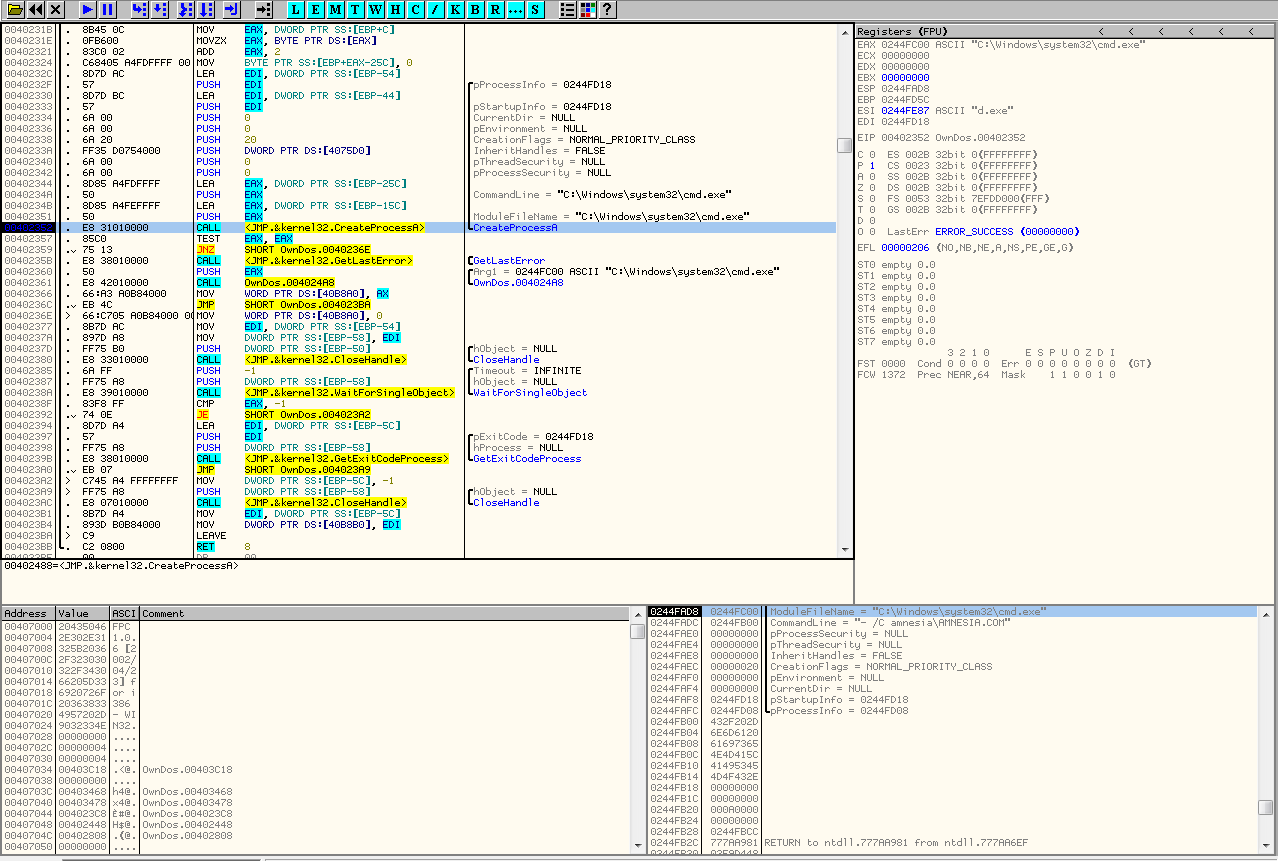1278x861 pixels.
Task: Click the Address column header in dump
Action: tap(25, 613)
